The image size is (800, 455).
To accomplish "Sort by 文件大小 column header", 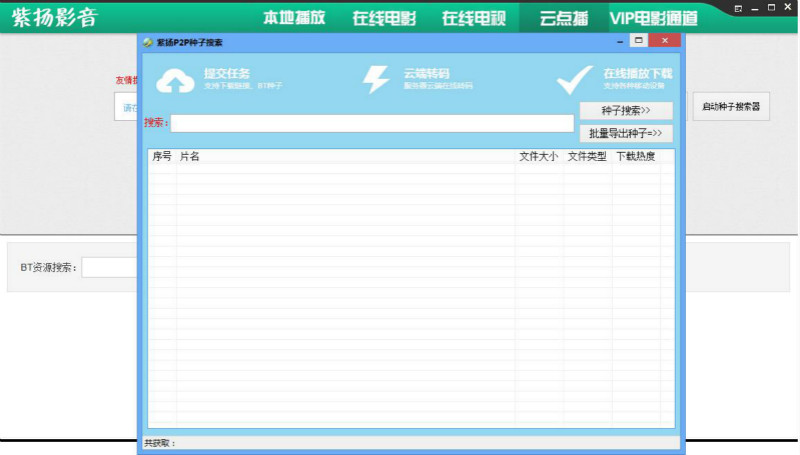I will 539,156.
